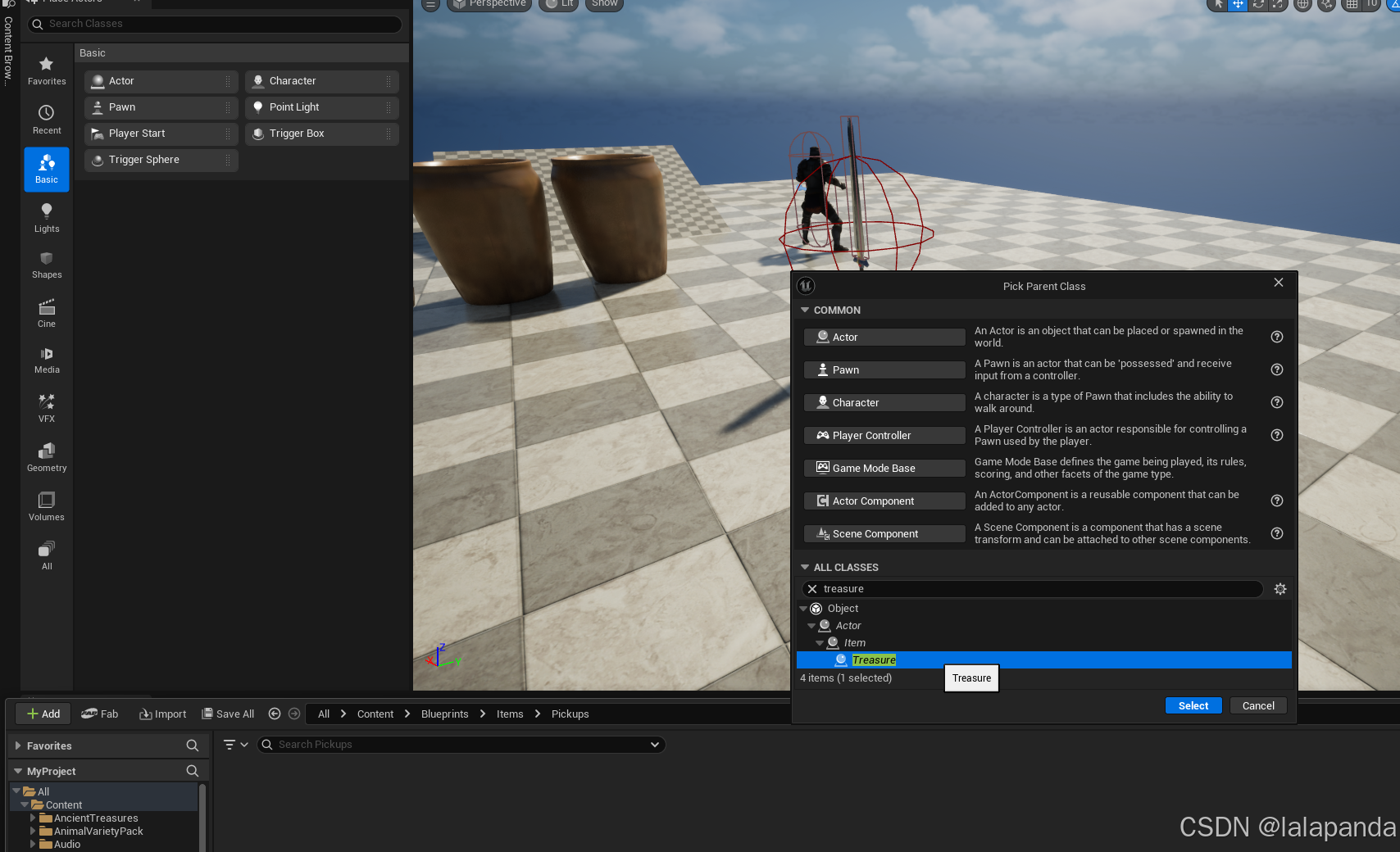The image size is (1400, 852).
Task: Open the Media category
Action: click(x=47, y=360)
